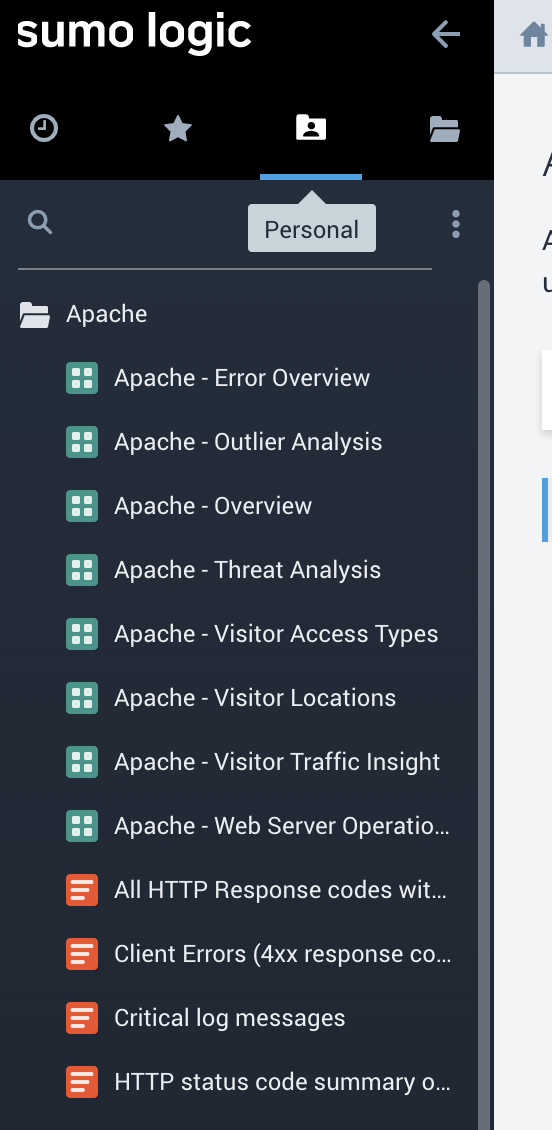
Task: Open Apache - Visitor Locations dashboard
Action: [255, 698]
